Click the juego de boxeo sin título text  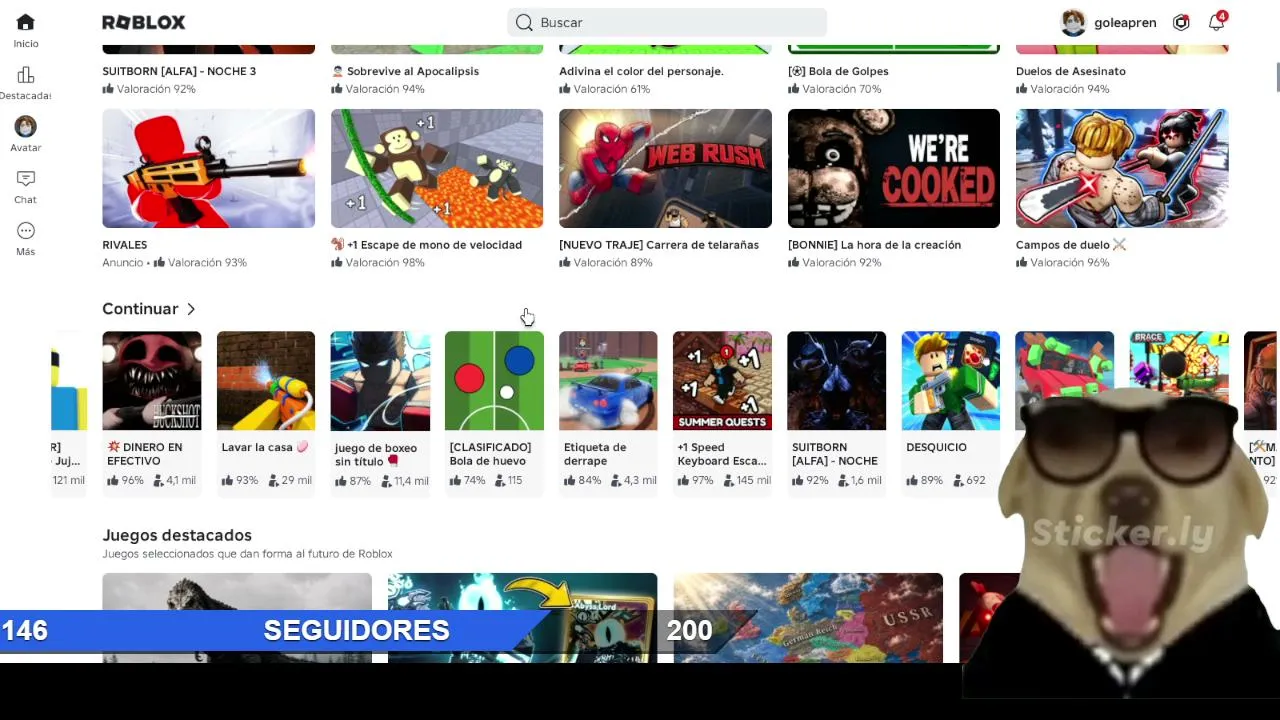pyautogui.click(x=376, y=455)
